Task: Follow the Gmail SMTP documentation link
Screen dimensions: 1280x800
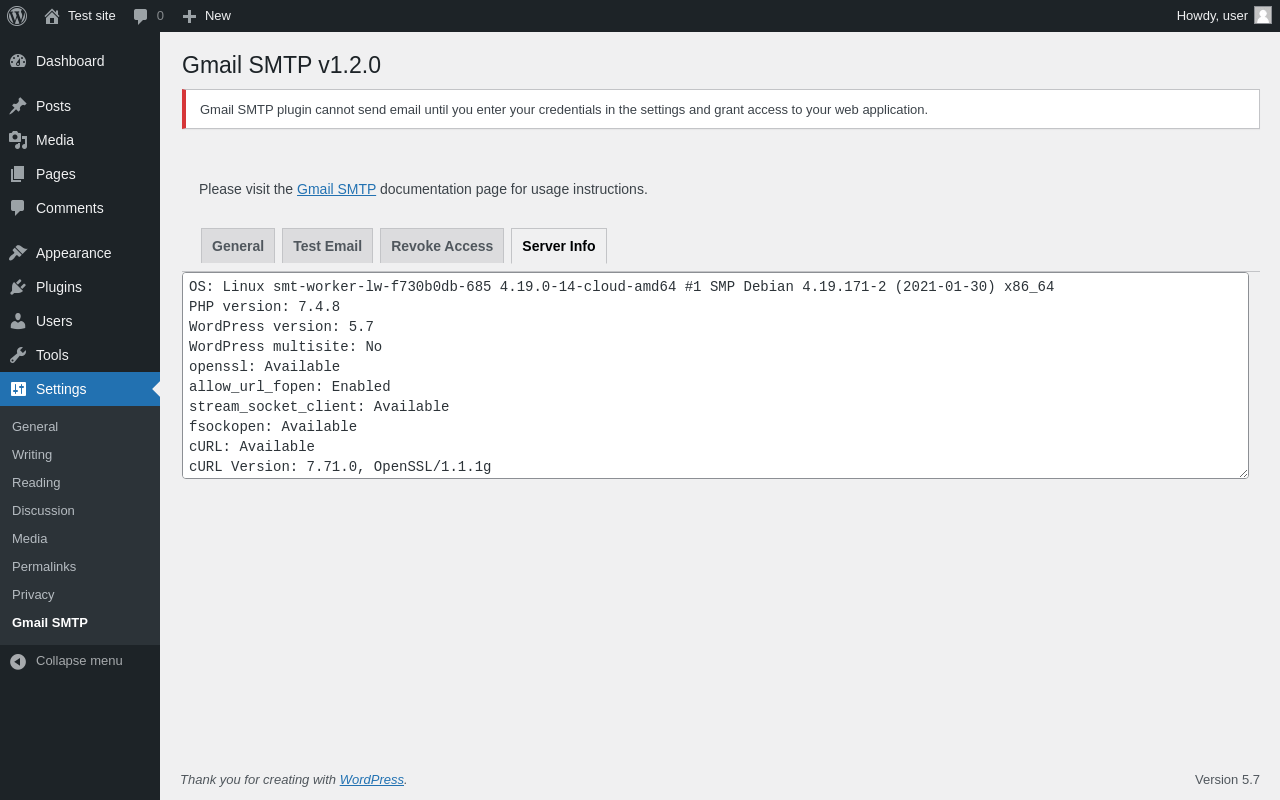Action: click(x=336, y=189)
